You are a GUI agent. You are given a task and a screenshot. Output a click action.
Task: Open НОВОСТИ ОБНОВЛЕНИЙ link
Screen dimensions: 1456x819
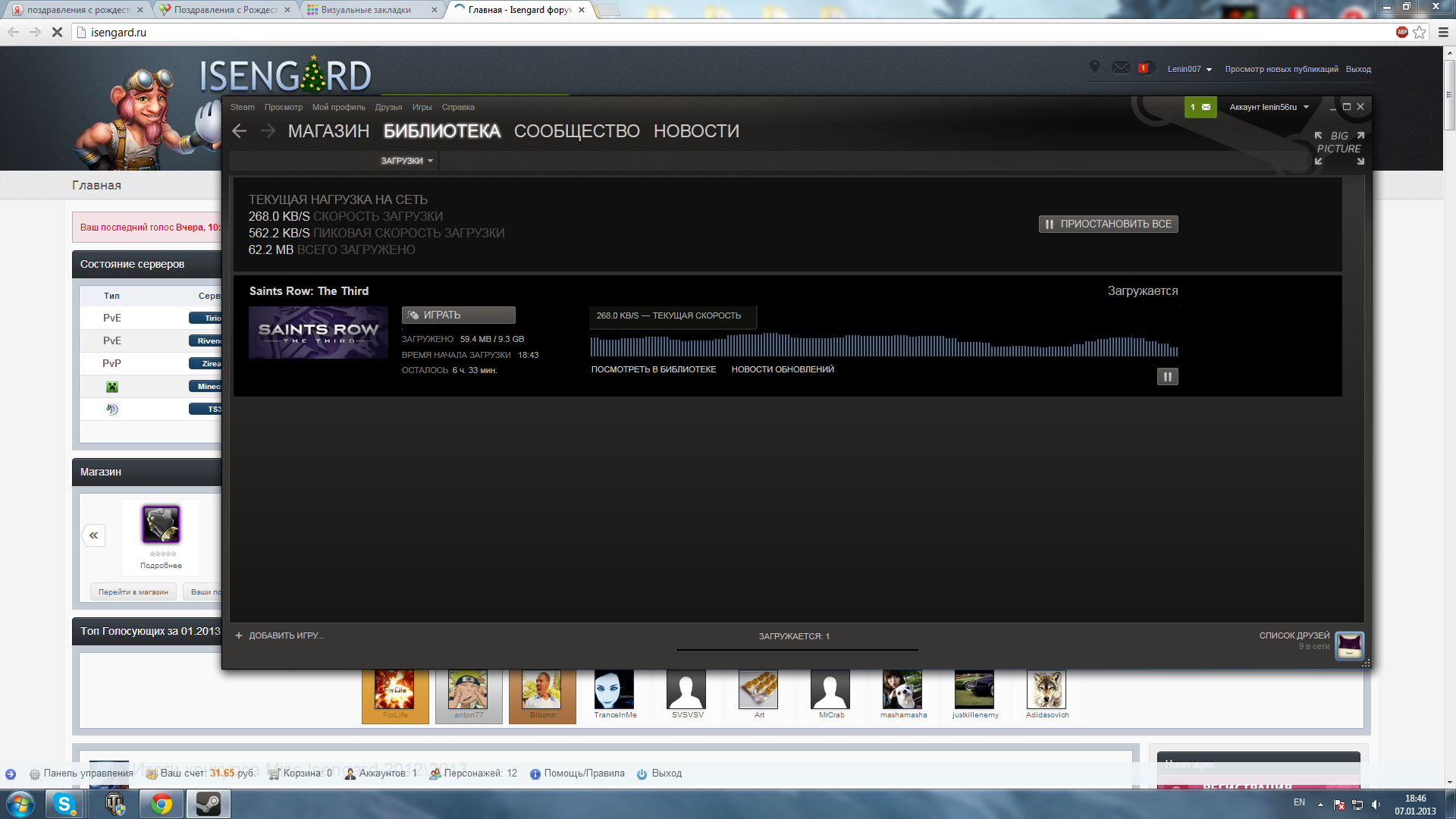point(783,369)
